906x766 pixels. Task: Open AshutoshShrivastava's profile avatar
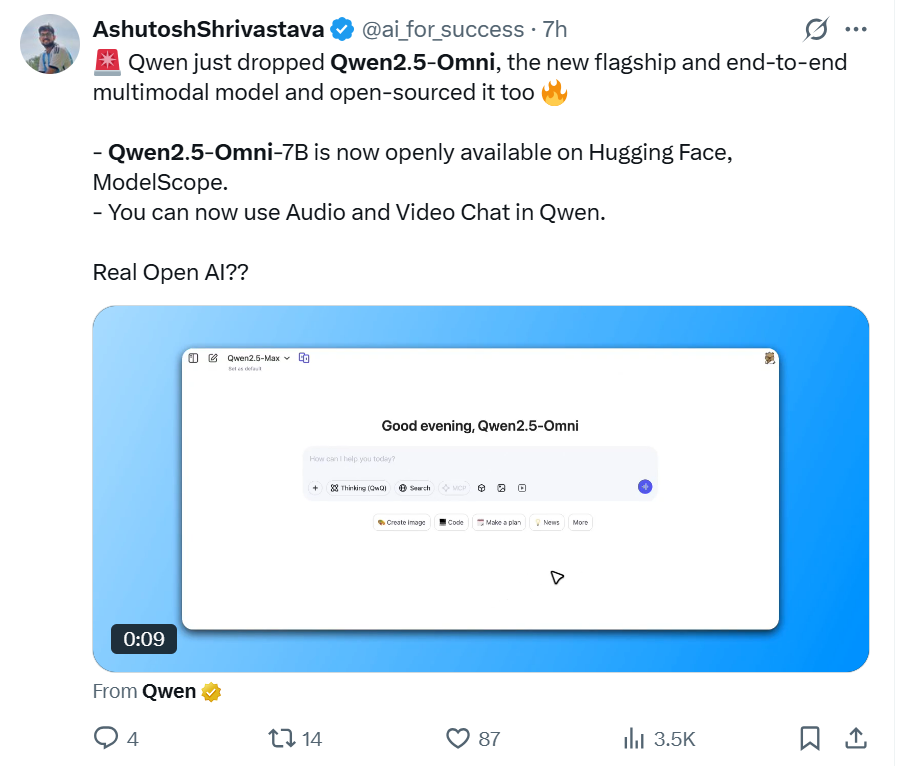pyautogui.click(x=50, y=44)
